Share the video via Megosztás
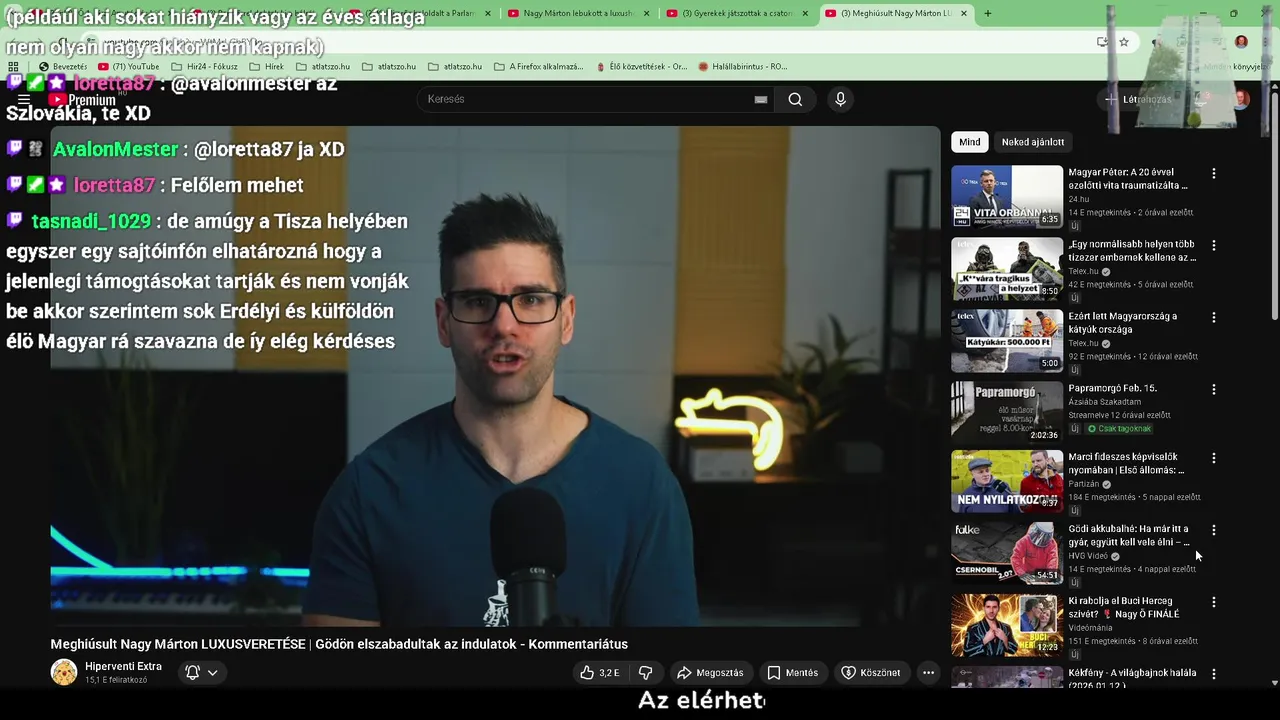The height and width of the screenshot is (720, 1280). tap(710, 673)
